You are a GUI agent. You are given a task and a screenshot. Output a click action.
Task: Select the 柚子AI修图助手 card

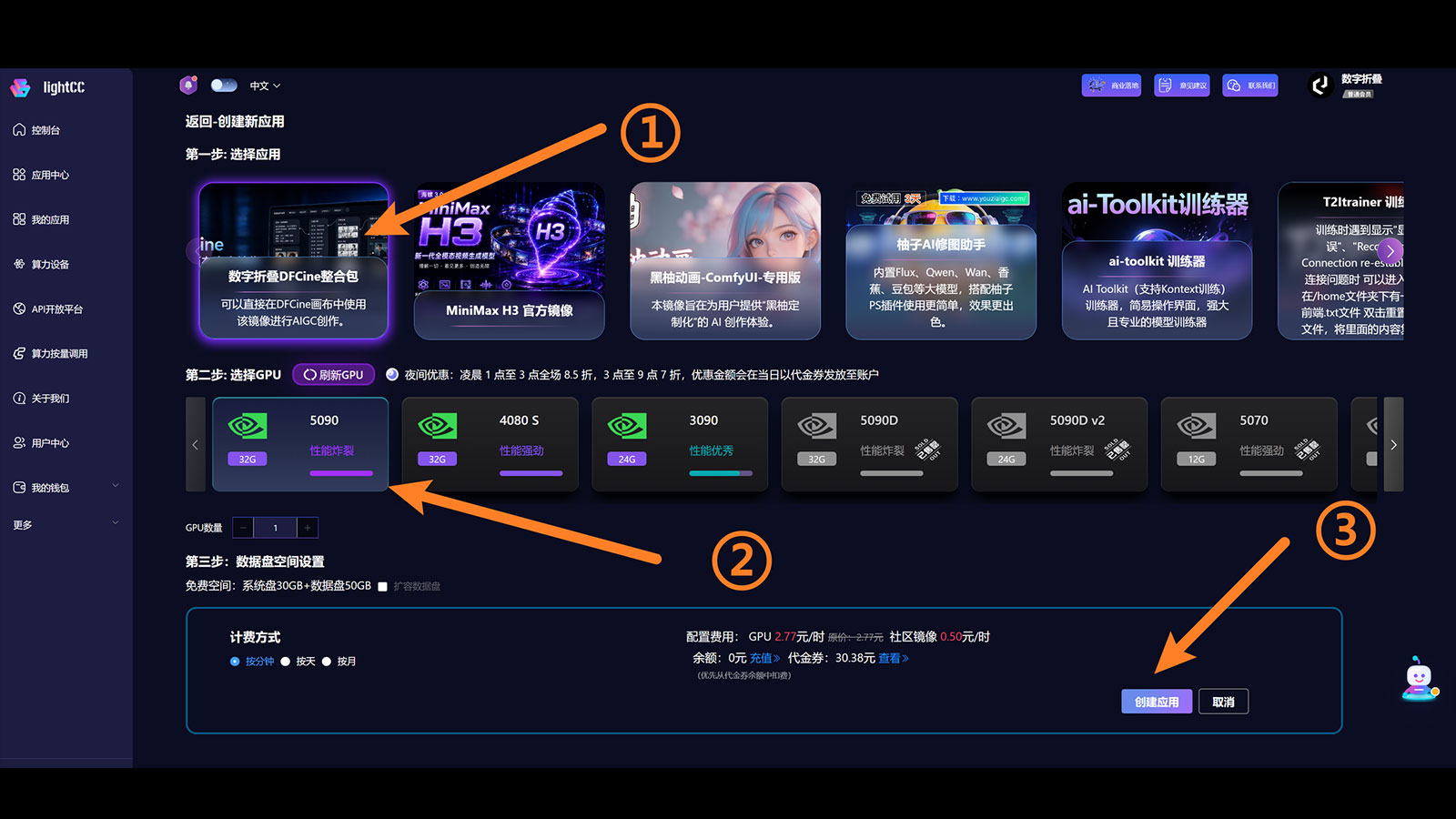(941, 261)
